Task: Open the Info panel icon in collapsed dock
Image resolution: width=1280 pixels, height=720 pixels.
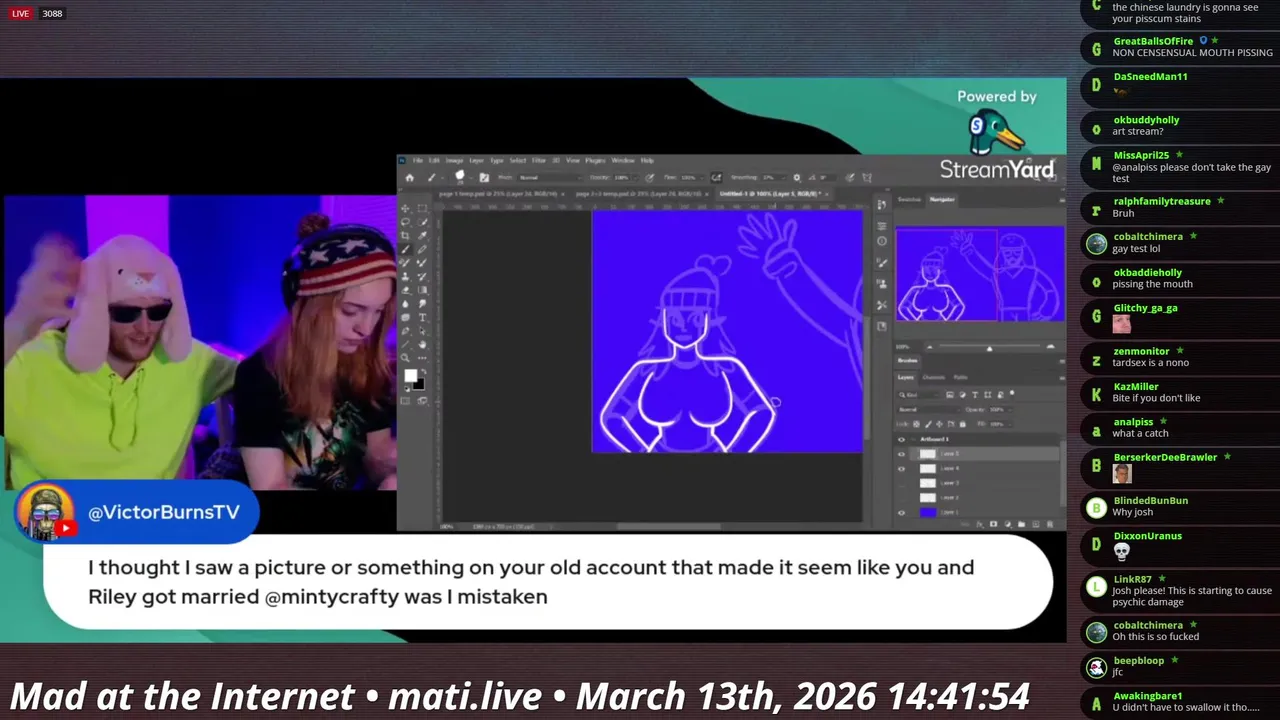Action: pos(882,241)
